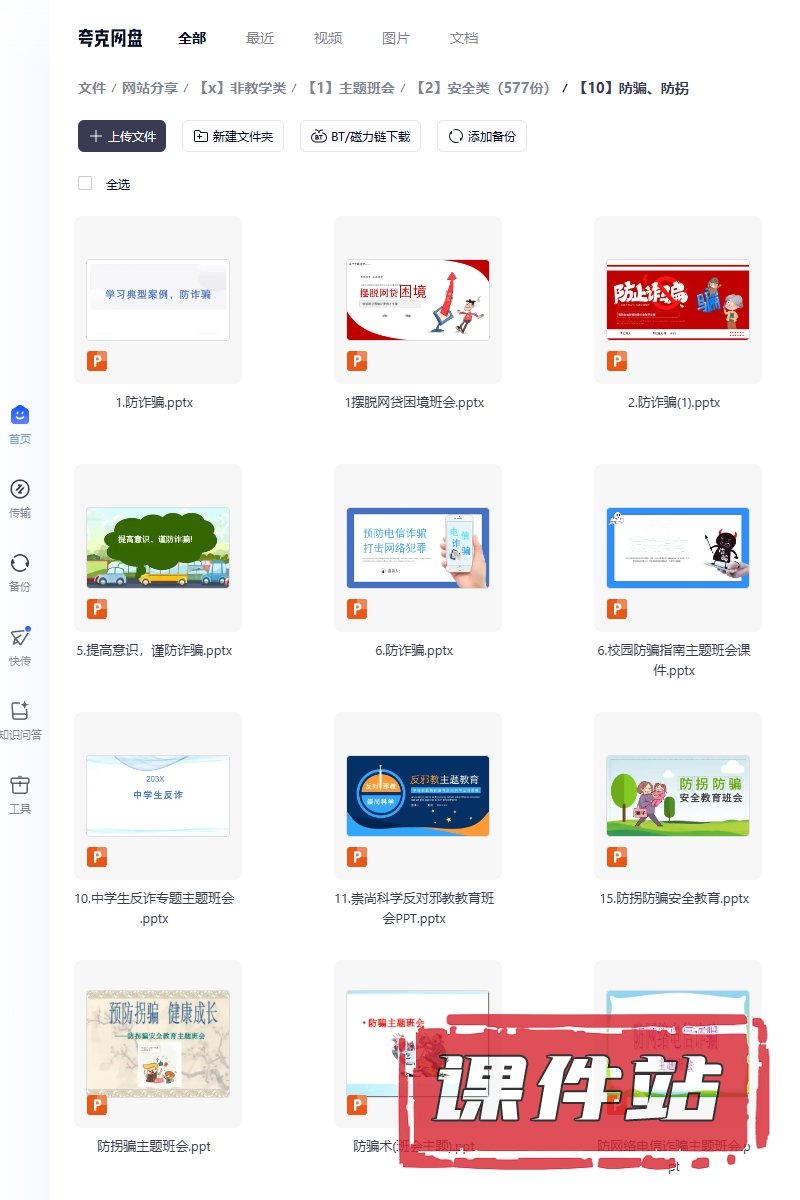Screen dimensions: 800x1200
Task: Open the 工具 tools sidebar icon
Action: 20,786
